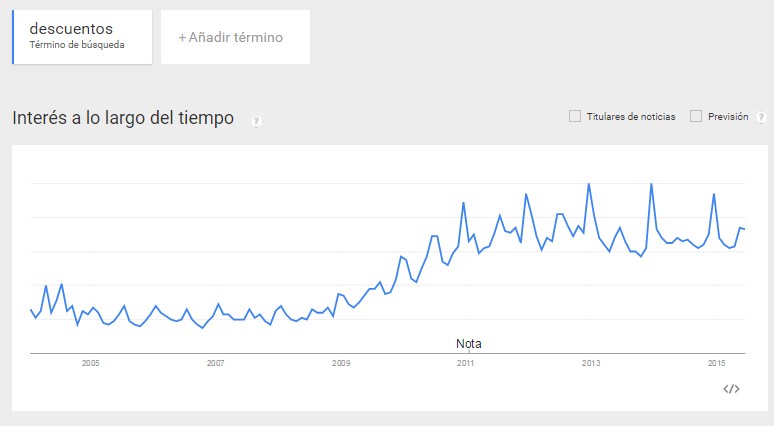Toggle the Previsión checkbox
The width and height of the screenshot is (774, 426).
tap(696, 116)
